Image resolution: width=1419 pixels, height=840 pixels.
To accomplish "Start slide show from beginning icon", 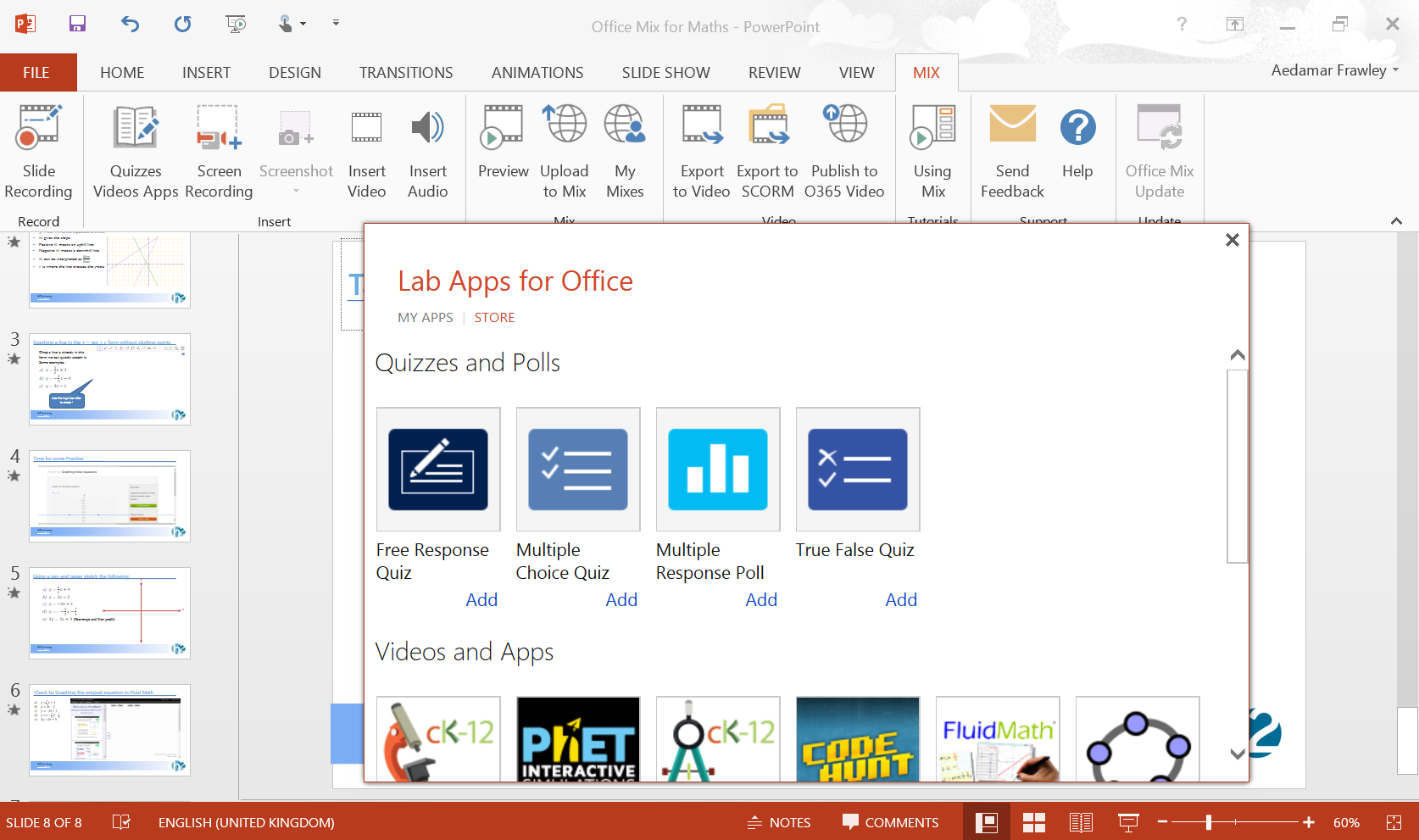I will (x=236, y=24).
